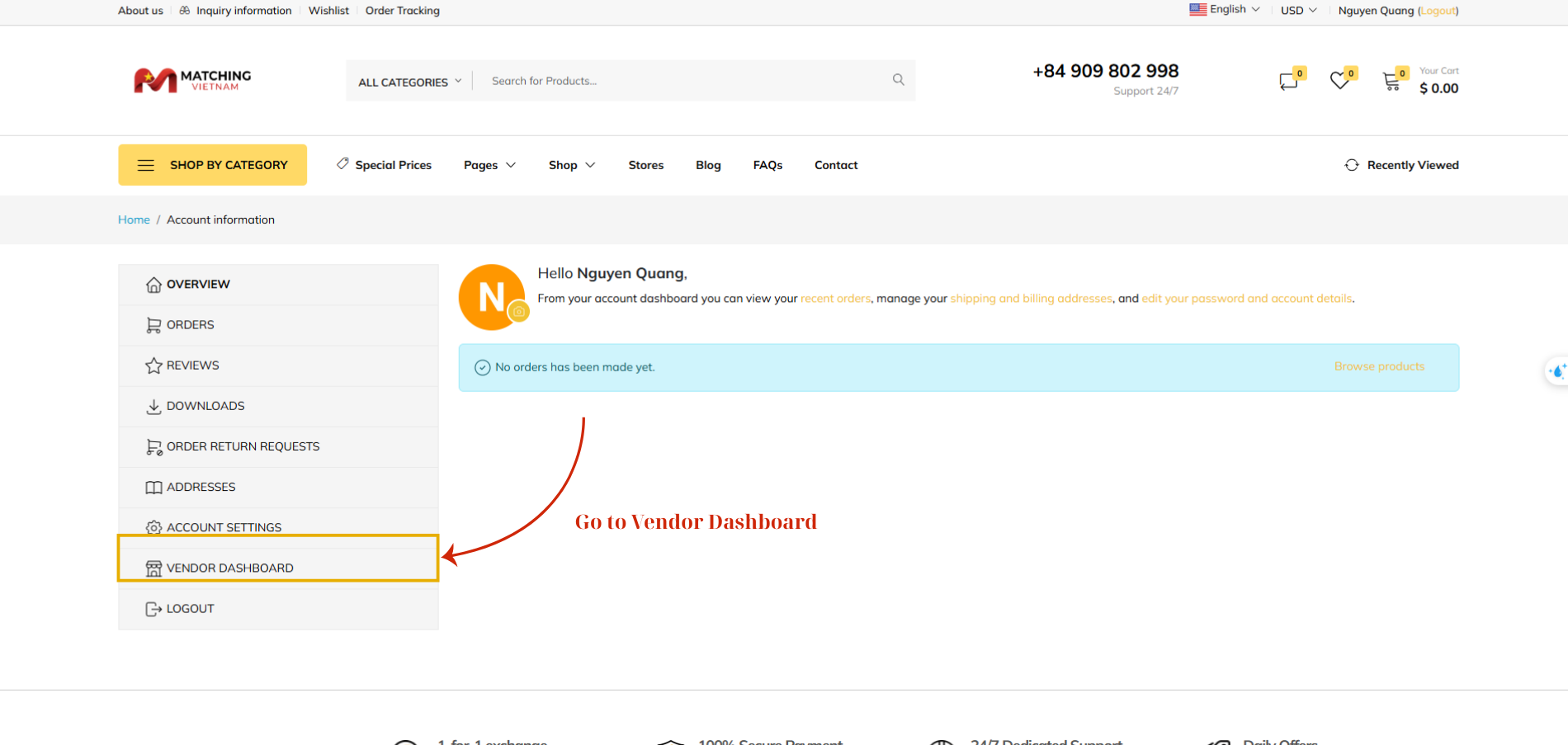The width and height of the screenshot is (1568, 745).
Task: Click the Matching Vietnam logo
Action: tap(192, 80)
